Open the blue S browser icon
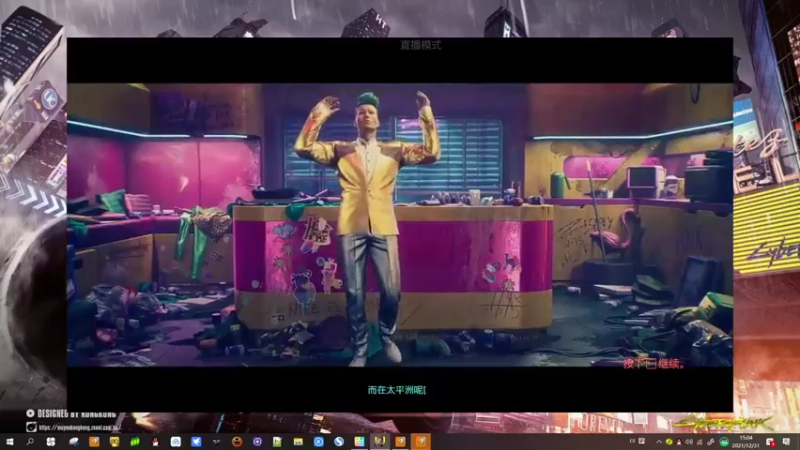Screen dimensions: 800x450 pyautogui.click(x=339, y=442)
